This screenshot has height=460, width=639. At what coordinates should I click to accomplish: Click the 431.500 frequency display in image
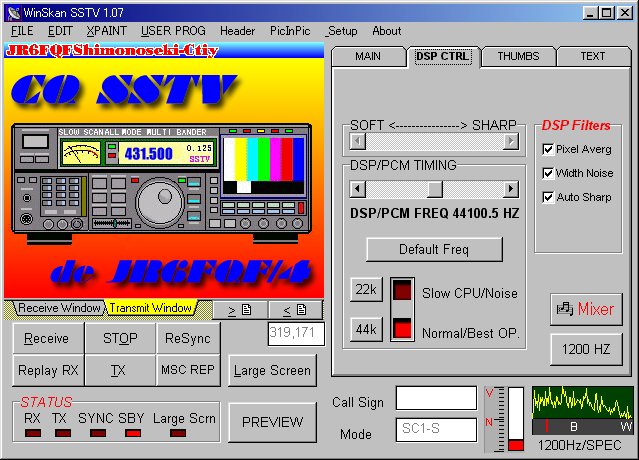click(148, 154)
